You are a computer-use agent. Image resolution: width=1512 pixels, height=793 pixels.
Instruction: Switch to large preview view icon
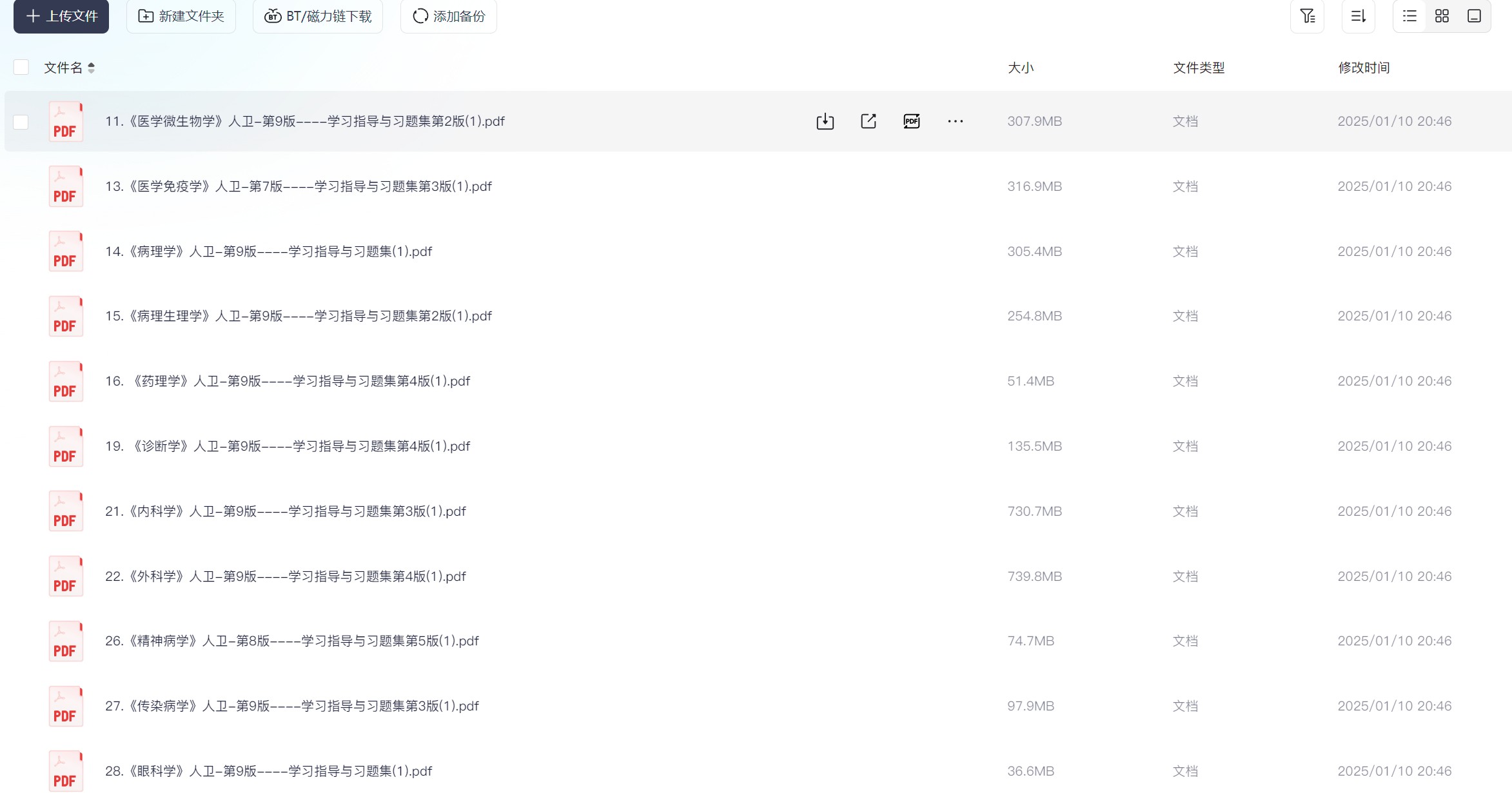tap(1474, 15)
